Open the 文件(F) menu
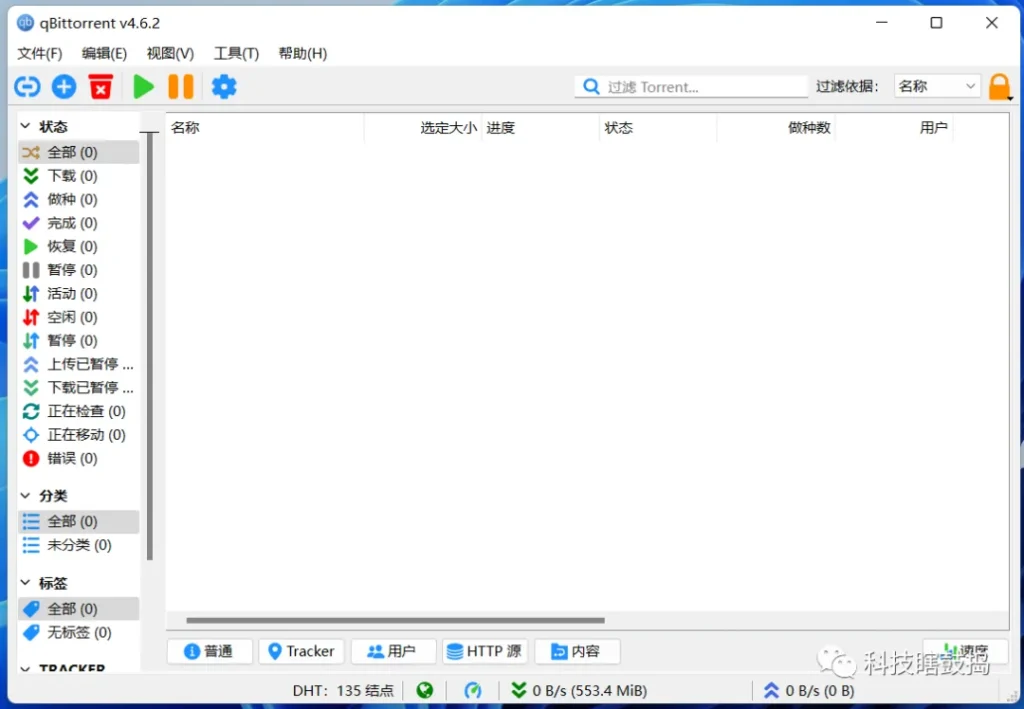 tap(40, 54)
